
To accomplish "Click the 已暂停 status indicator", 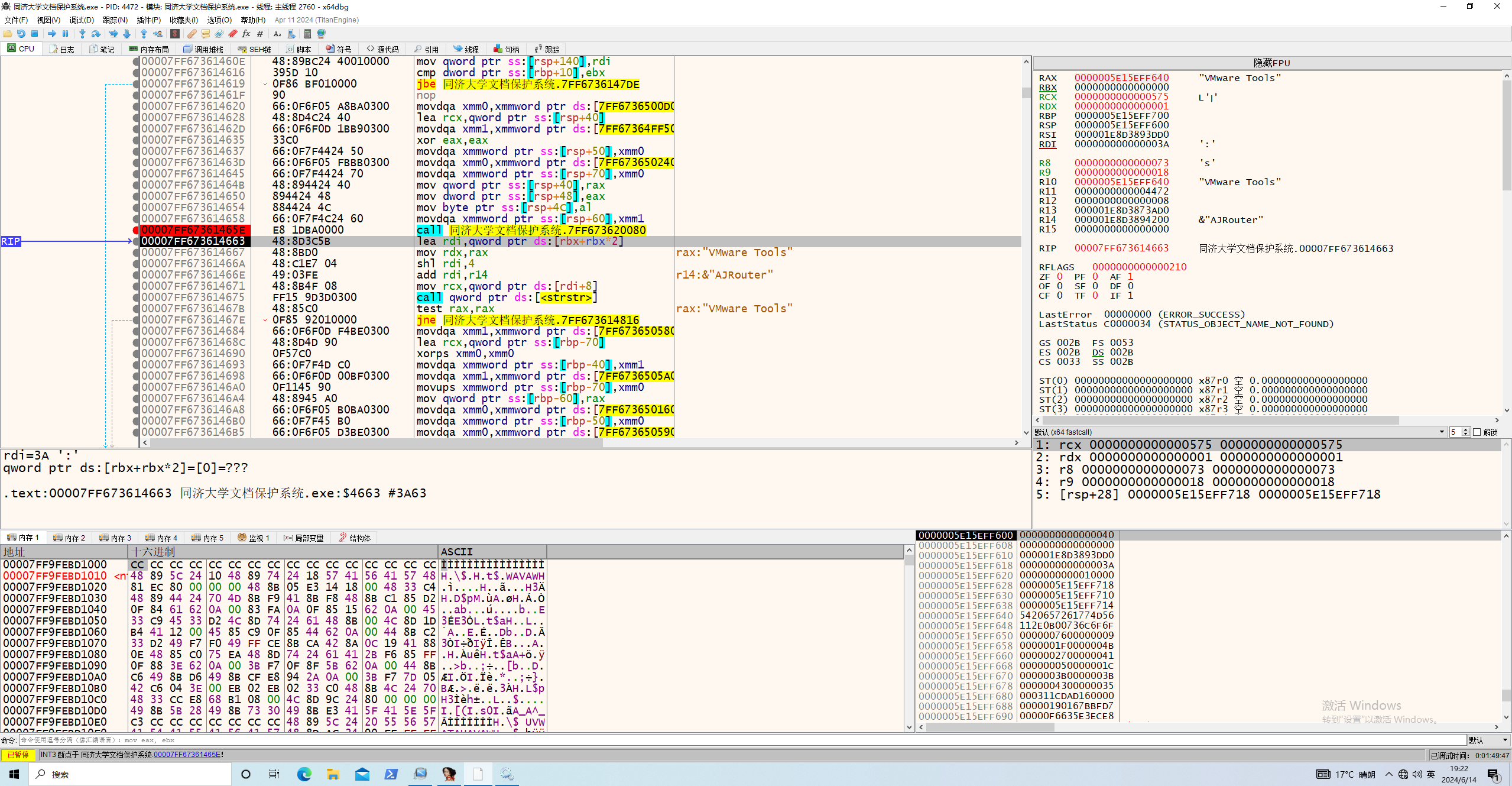I will pos(18,755).
